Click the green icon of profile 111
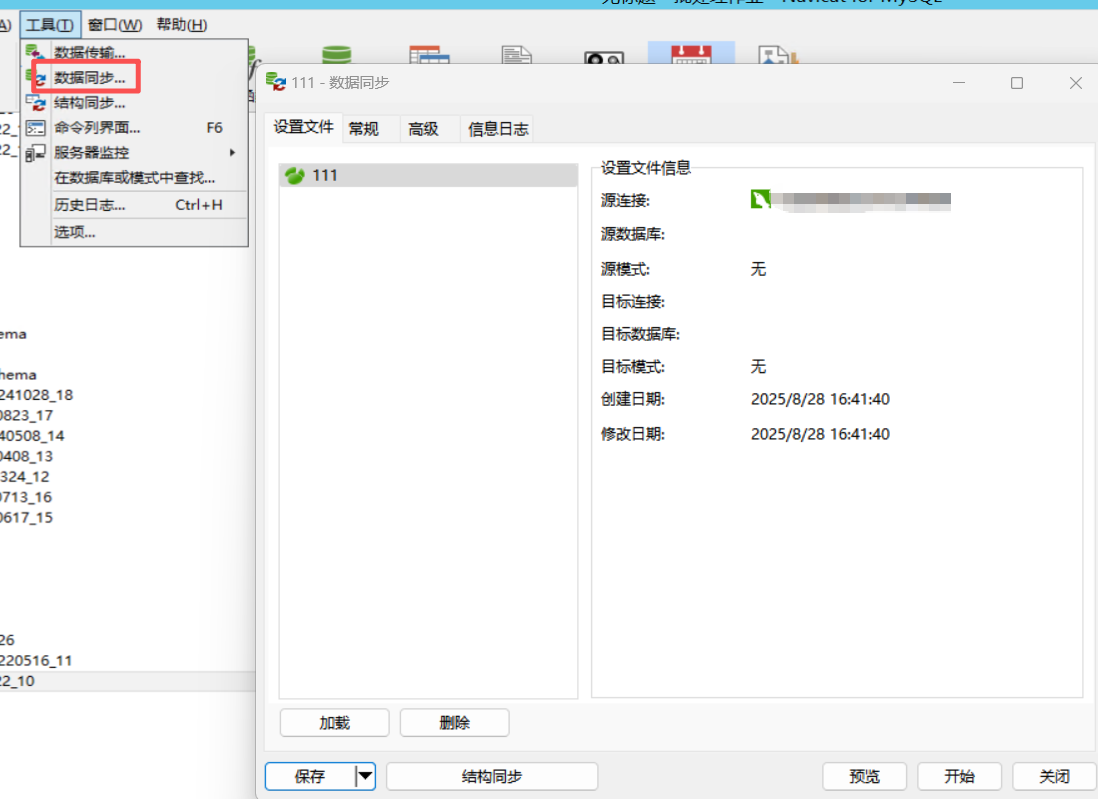Viewport: 1098px width, 799px height. 295,175
